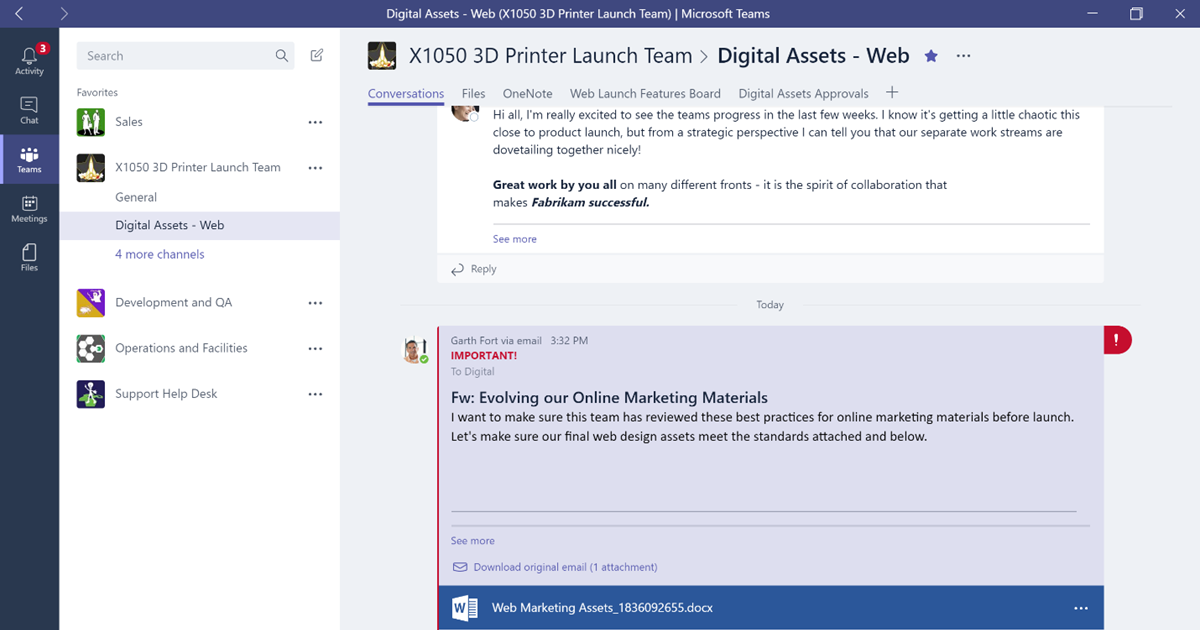This screenshot has width=1200, height=630.
Task: Open Chat in the left rail
Action: [x=29, y=110]
